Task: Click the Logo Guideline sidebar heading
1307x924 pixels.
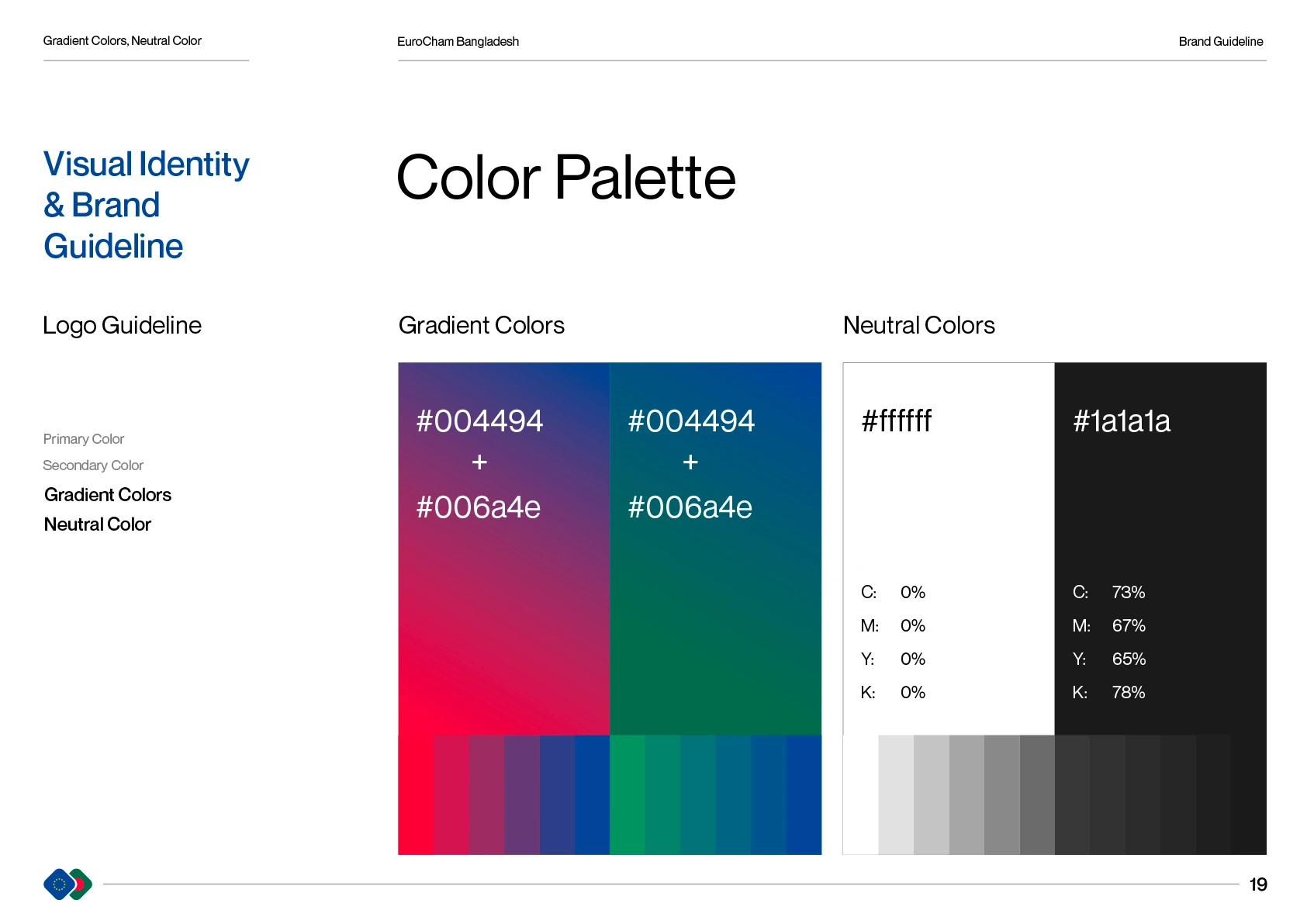Action: click(122, 325)
